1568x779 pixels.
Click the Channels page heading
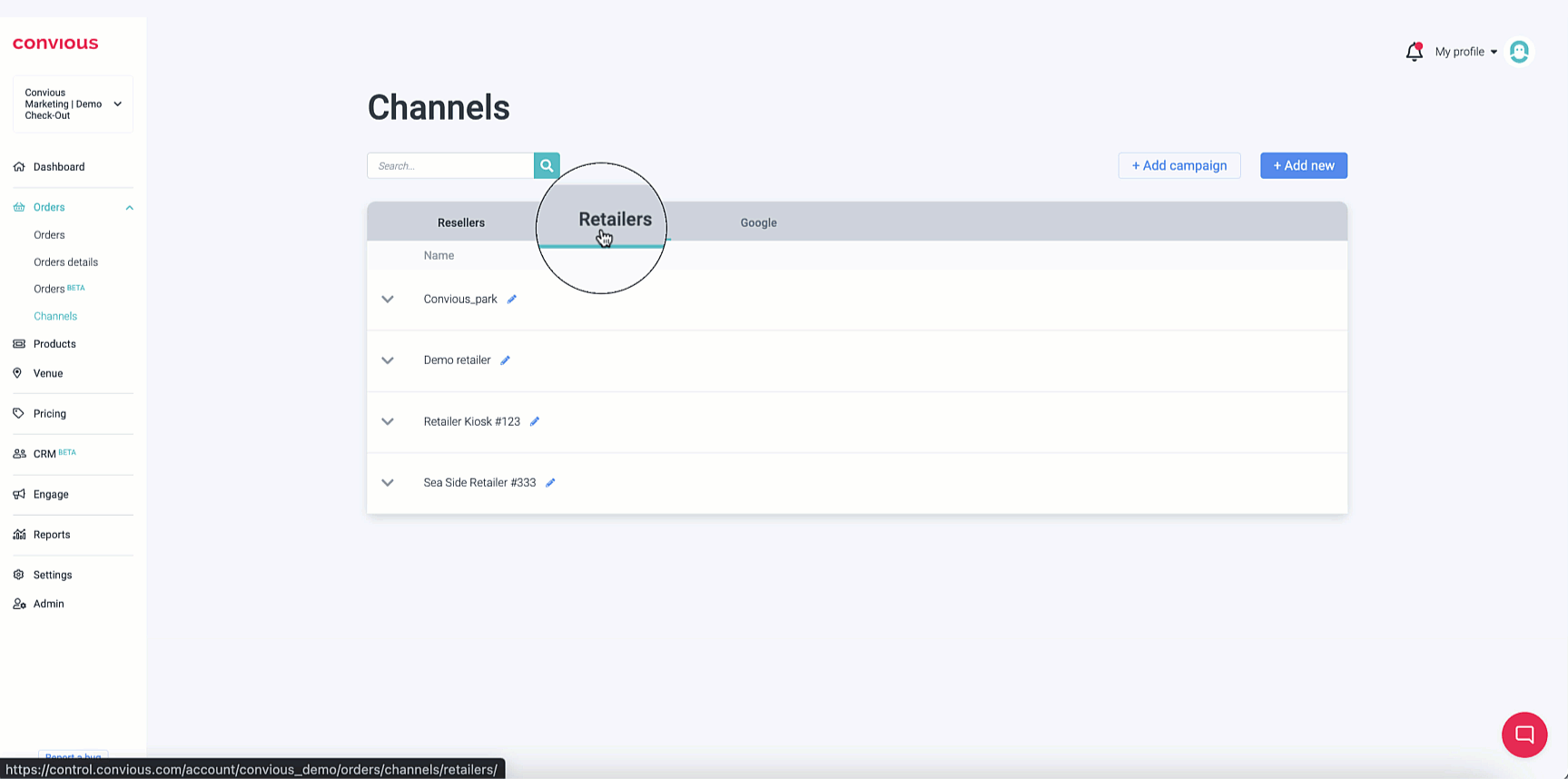click(x=439, y=107)
